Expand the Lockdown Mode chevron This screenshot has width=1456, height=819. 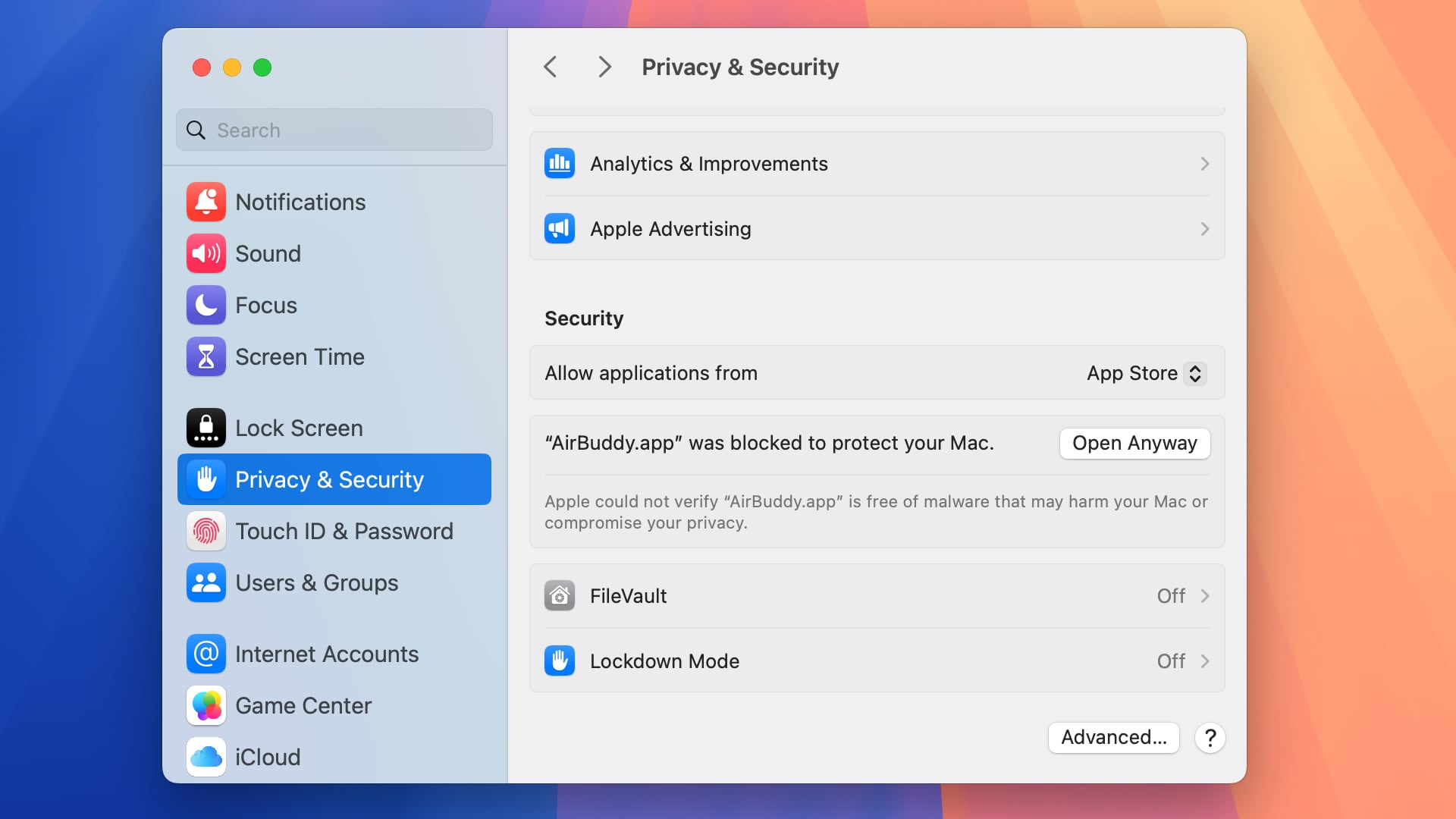point(1204,661)
